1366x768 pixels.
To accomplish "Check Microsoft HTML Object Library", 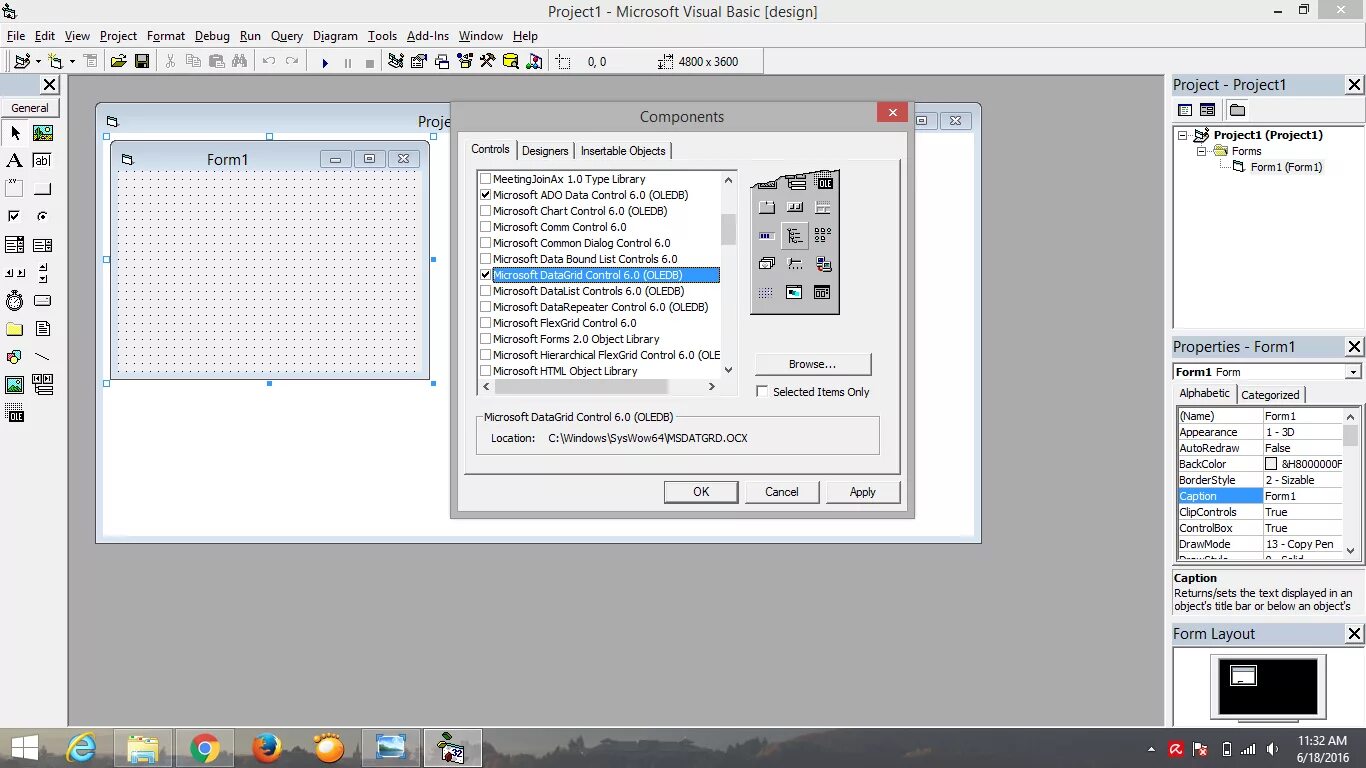I will pyautogui.click(x=486, y=371).
